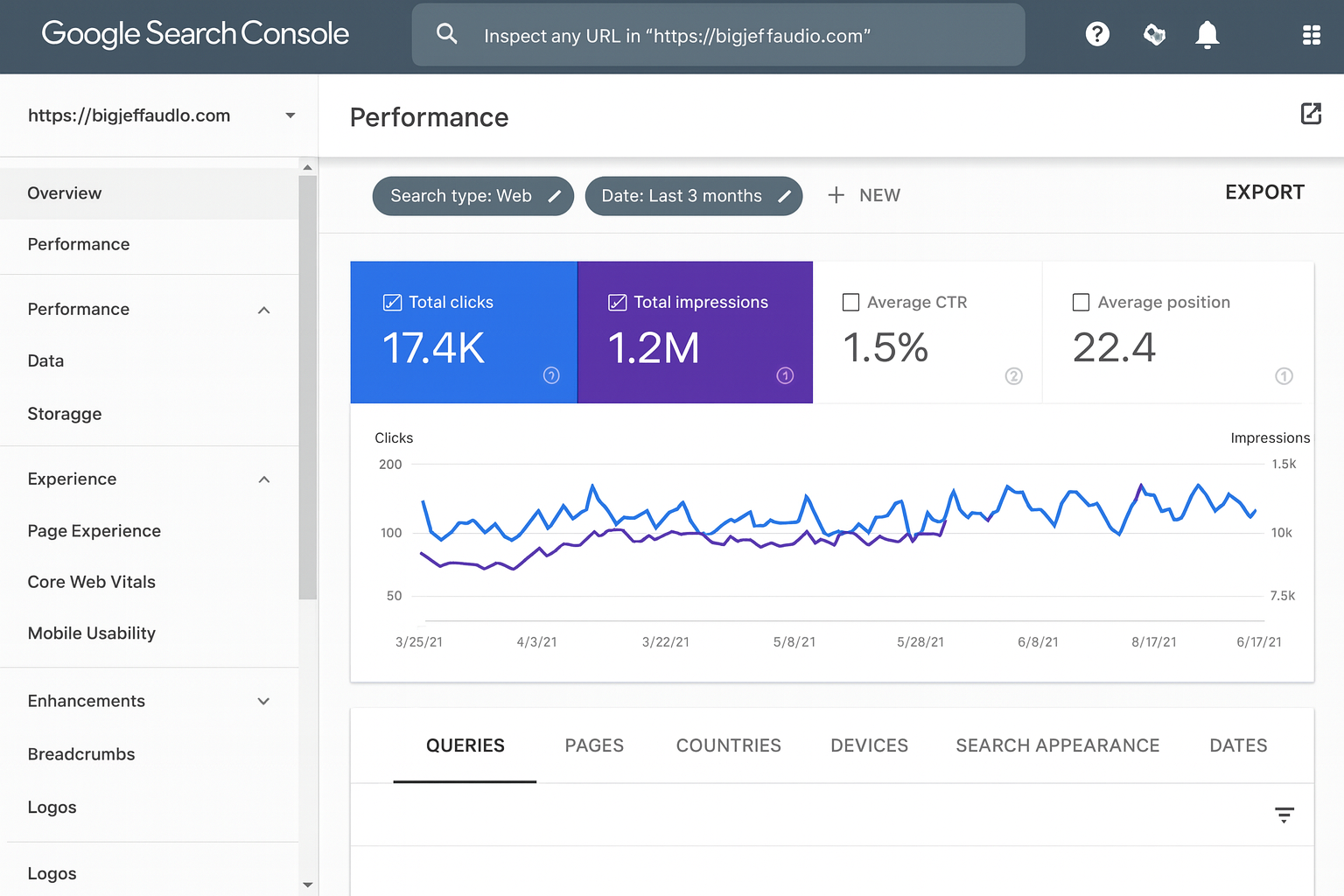The image size is (1344, 896).
Task: Open the queries table filter icon
Action: pos(1284,815)
